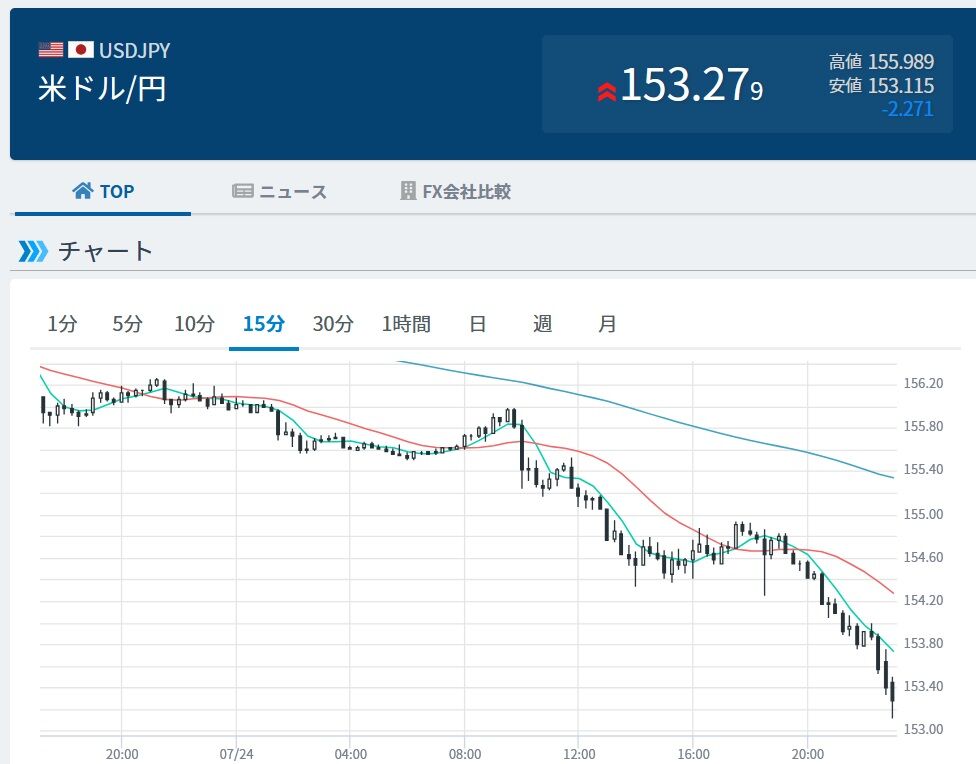Click the building icon beside FX会社比較

(408, 191)
